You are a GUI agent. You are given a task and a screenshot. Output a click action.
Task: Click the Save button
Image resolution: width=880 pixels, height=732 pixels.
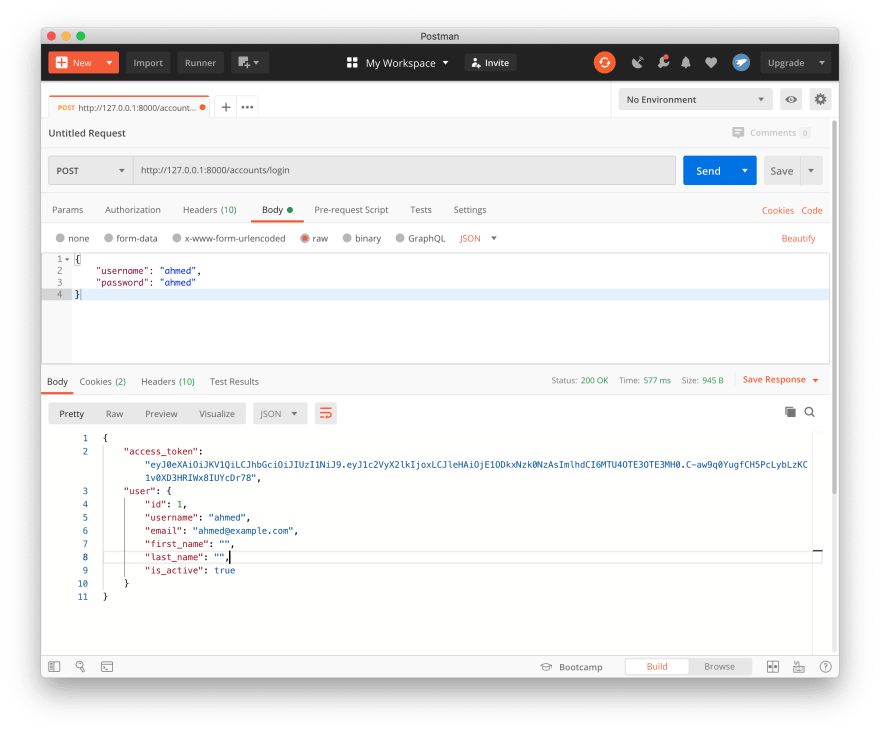782,170
